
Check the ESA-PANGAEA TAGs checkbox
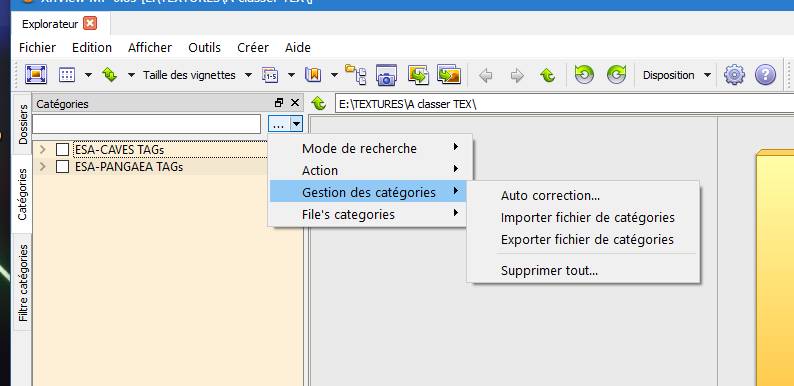(62, 167)
